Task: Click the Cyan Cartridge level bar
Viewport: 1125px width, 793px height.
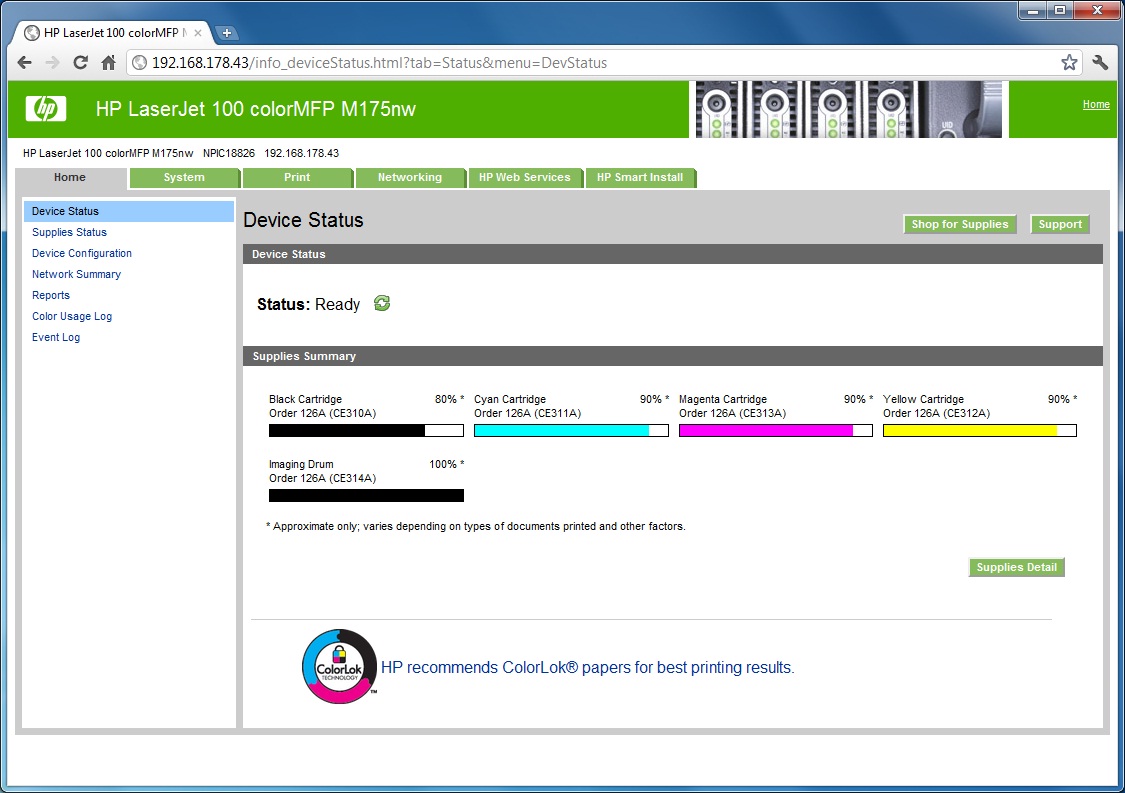Action: [x=571, y=431]
